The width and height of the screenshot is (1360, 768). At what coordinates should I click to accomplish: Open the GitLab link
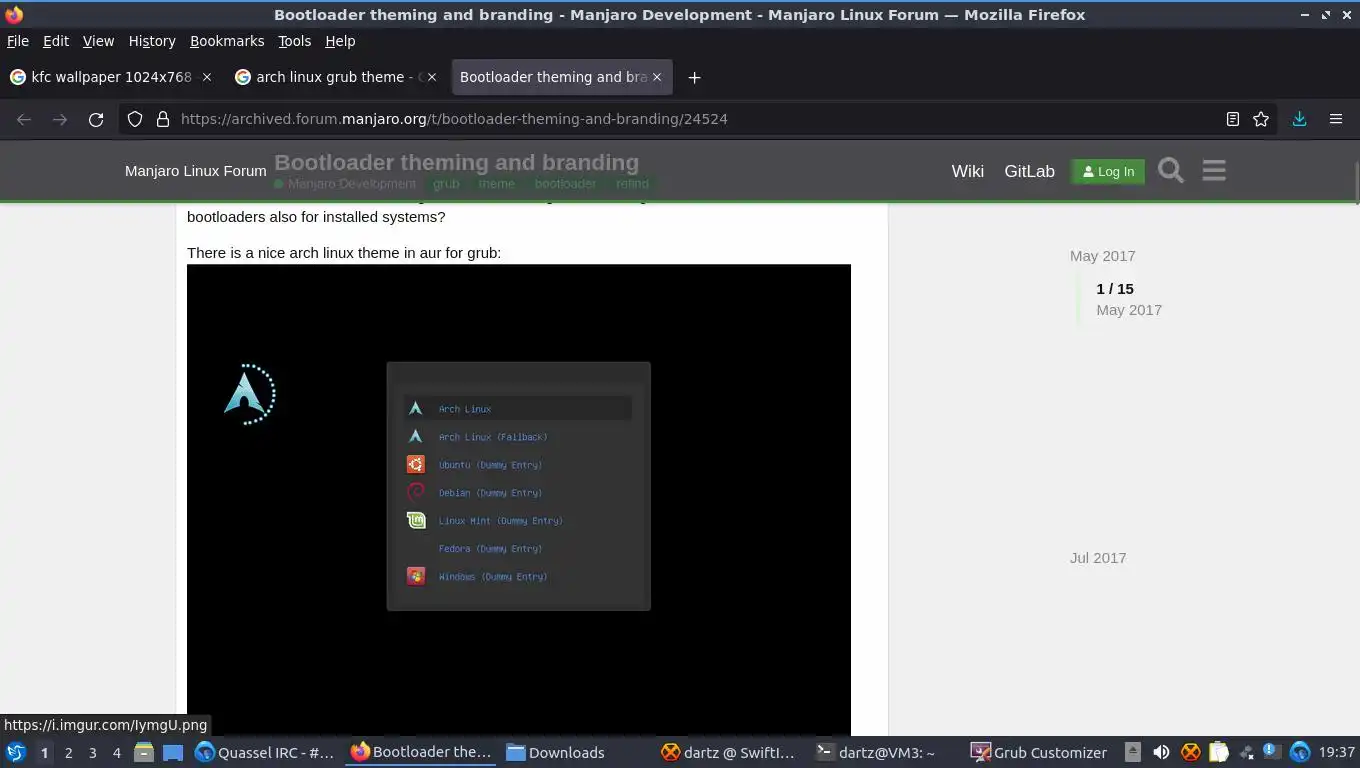(x=1029, y=171)
